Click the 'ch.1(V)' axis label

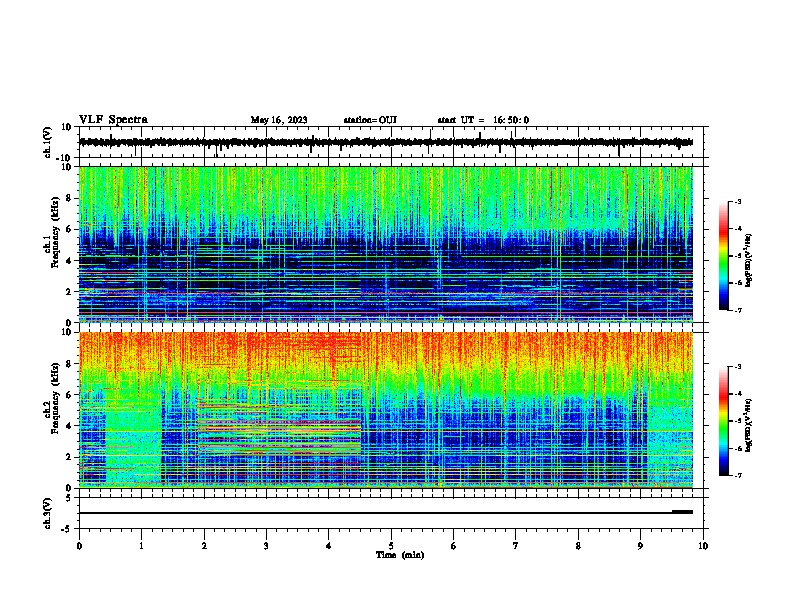47,142
